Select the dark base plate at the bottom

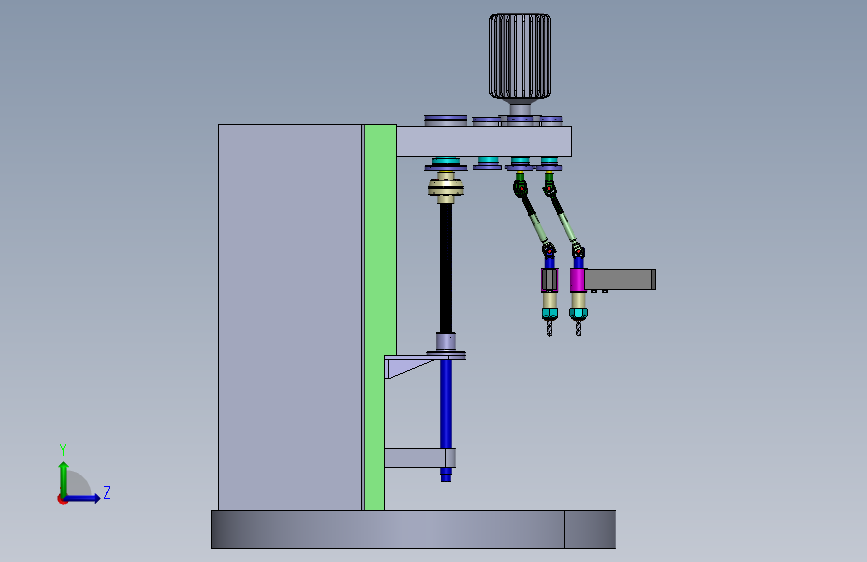tap(413, 529)
